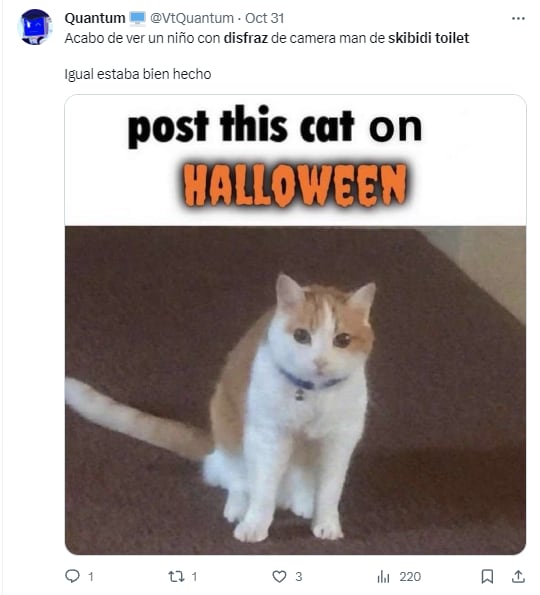
Task: Open the Halloween cat image
Action: (295, 324)
